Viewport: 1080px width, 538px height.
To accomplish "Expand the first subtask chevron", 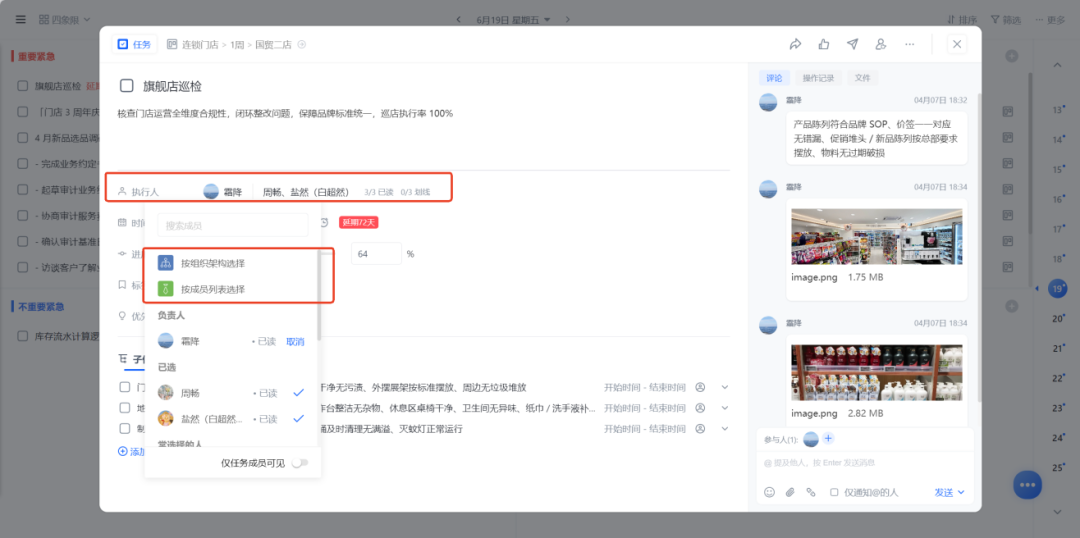I will tap(725, 387).
